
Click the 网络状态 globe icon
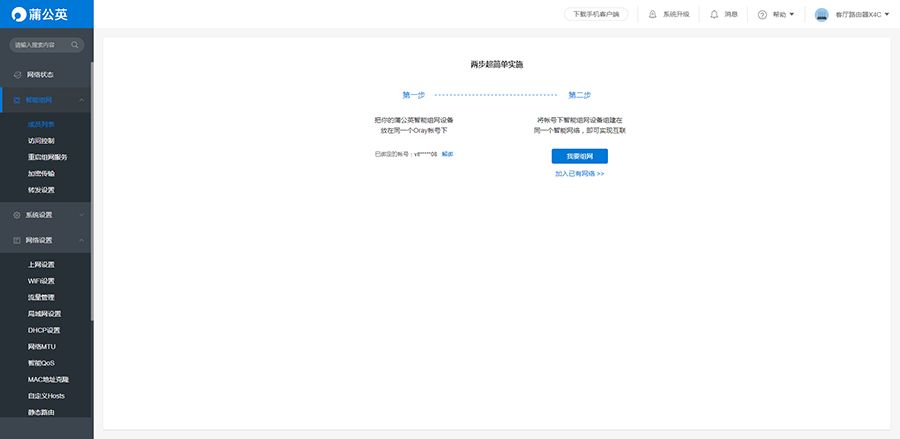click(17, 75)
